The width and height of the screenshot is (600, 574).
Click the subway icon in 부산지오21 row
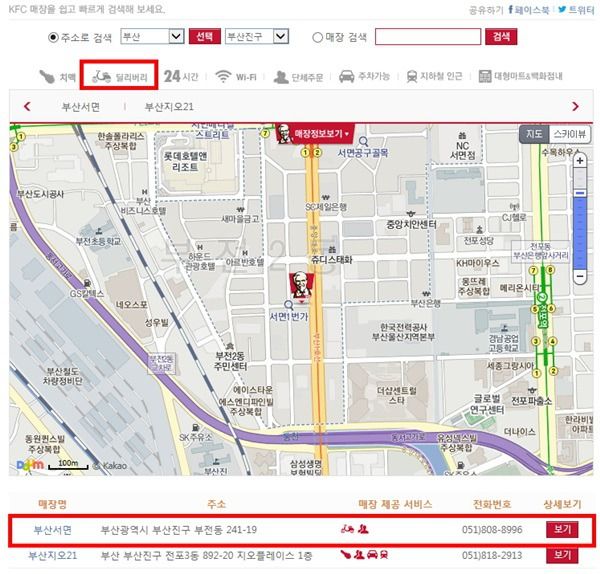384,554
